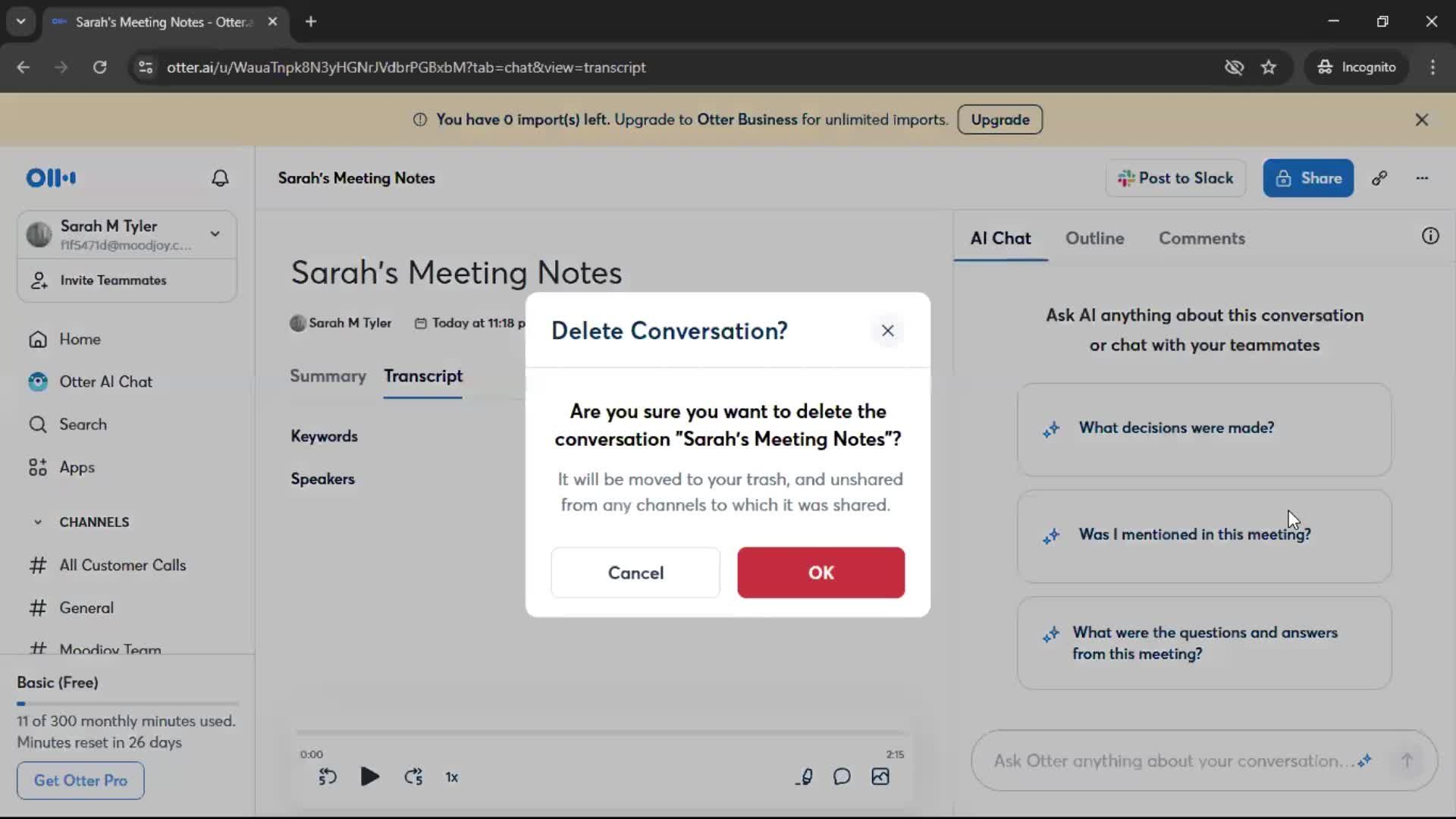Ask 'What decisions were made?' suggestion

tap(1204, 429)
